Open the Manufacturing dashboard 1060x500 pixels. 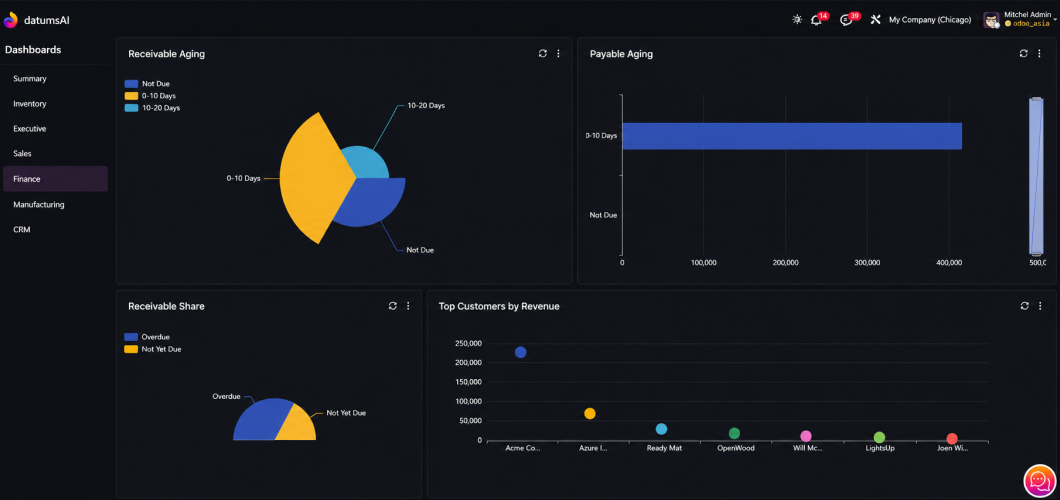pos(55,204)
